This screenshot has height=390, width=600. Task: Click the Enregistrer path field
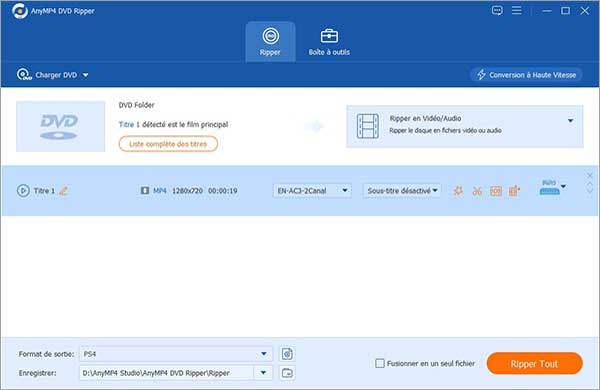(x=166, y=373)
